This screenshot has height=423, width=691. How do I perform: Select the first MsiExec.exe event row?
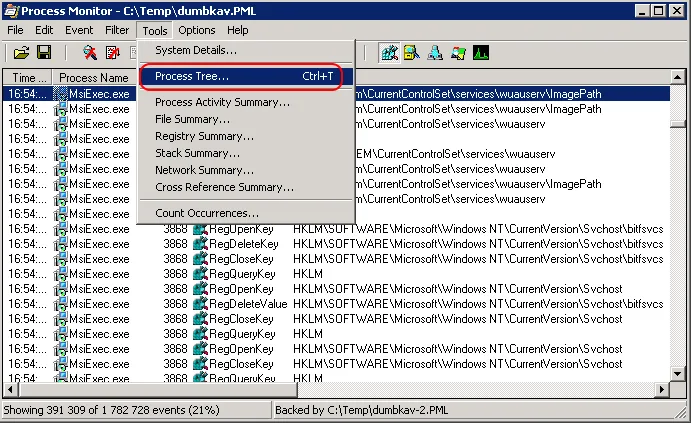tap(98, 94)
